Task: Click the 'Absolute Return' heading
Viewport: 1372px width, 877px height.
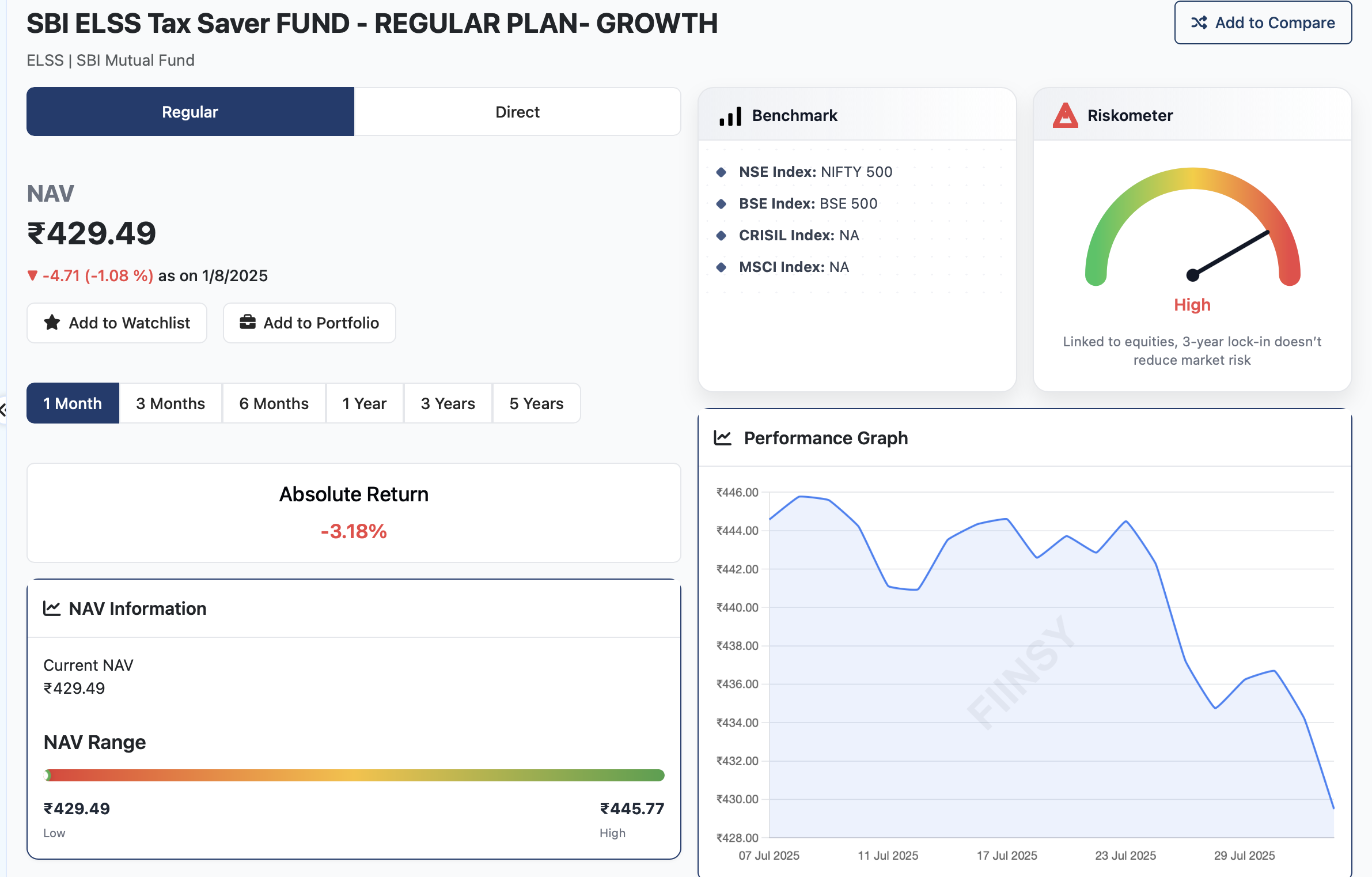Action: pos(354,494)
